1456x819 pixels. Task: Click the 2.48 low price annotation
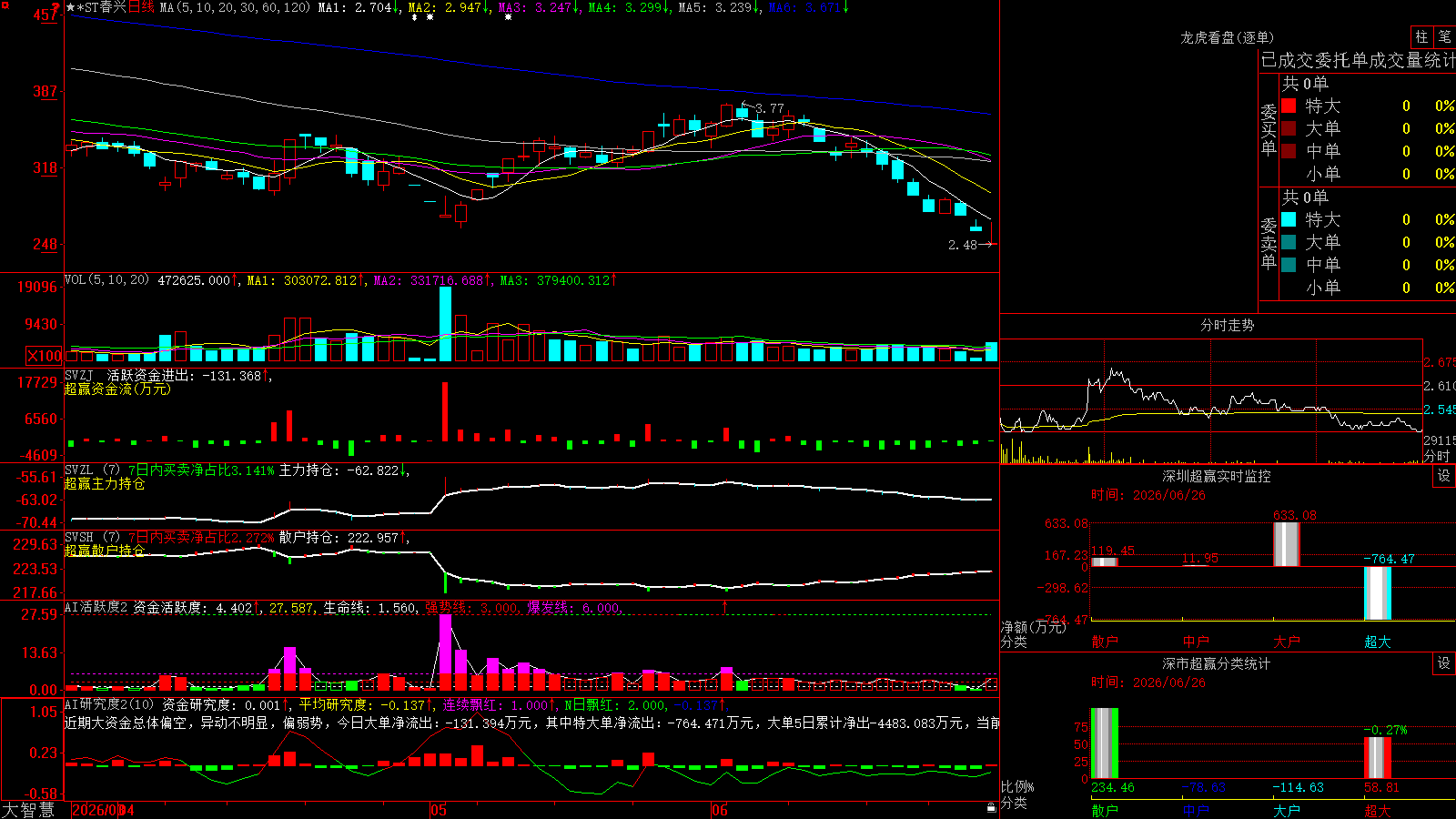[963, 245]
